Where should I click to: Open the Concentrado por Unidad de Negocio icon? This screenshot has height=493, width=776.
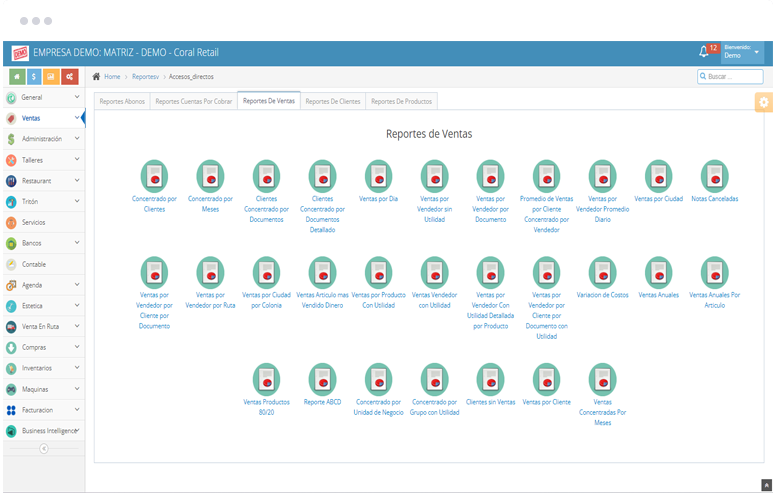click(379, 380)
